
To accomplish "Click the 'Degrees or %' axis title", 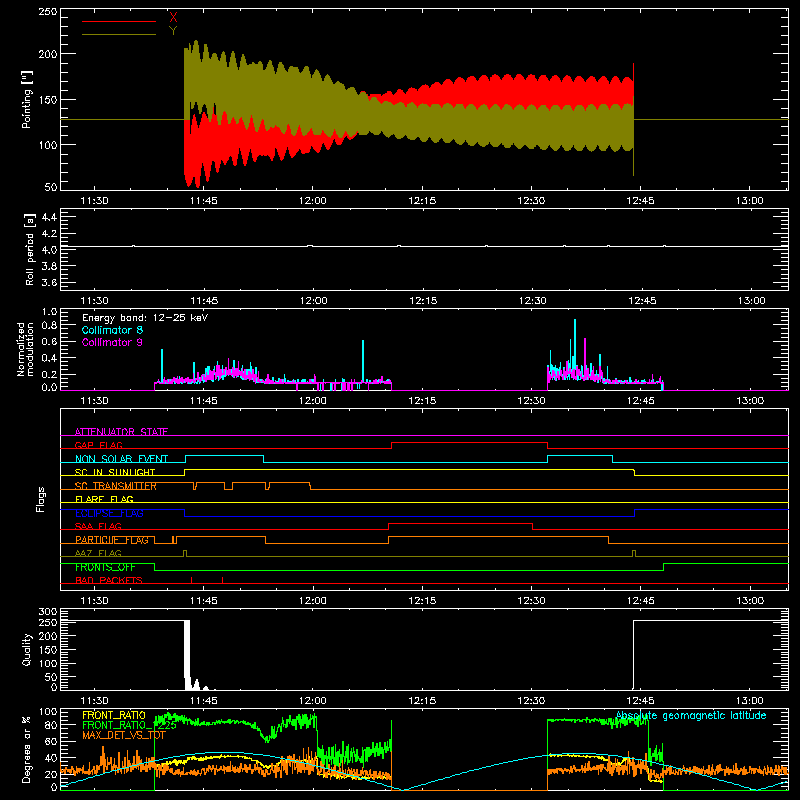I will pyautogui.click(x=27, y=749).
